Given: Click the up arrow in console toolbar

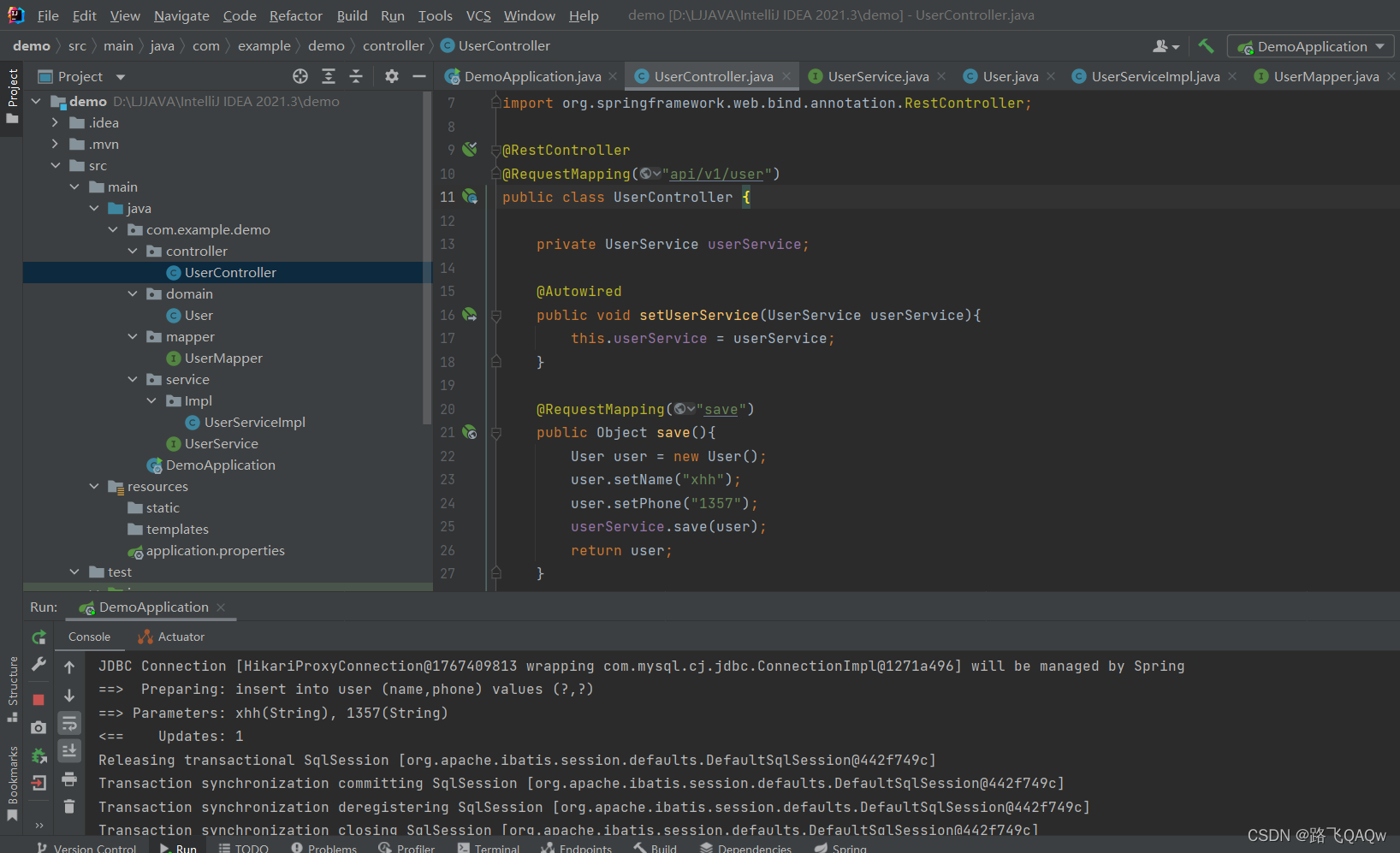Looking at the screenshot, I should click(69, 667).
